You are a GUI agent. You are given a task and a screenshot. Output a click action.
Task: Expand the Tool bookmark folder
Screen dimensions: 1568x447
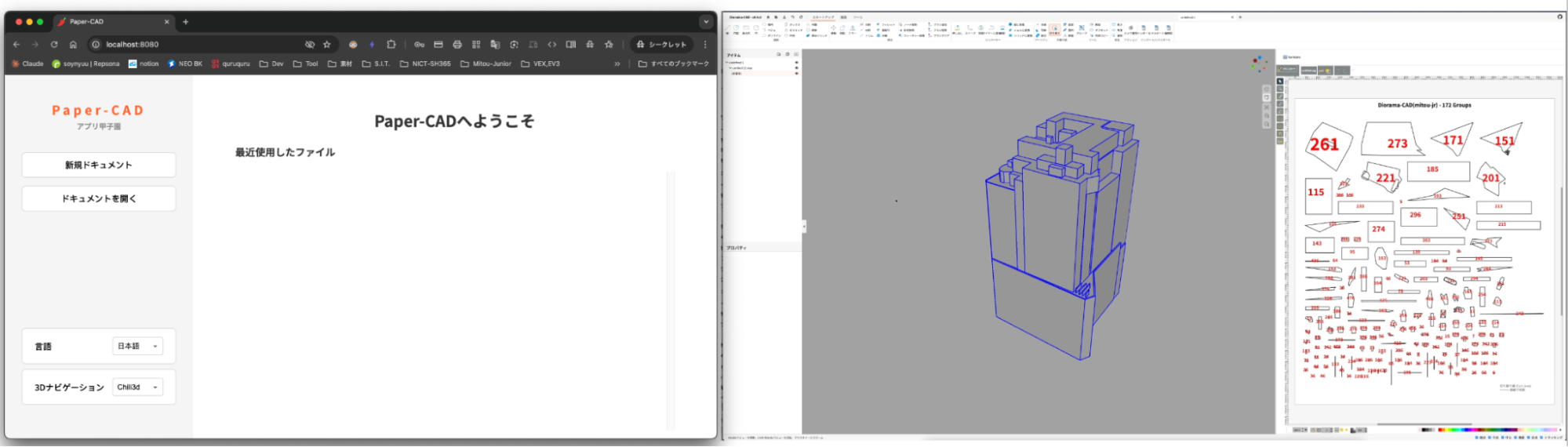[306, 64]
